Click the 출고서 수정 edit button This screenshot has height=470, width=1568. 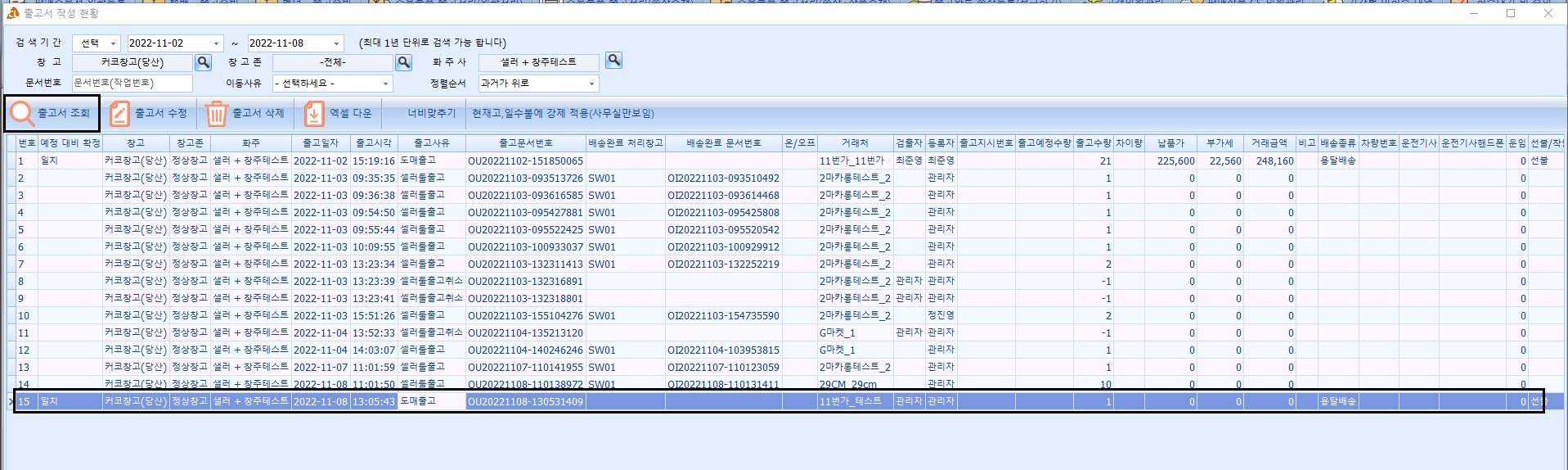coord(149,114)
